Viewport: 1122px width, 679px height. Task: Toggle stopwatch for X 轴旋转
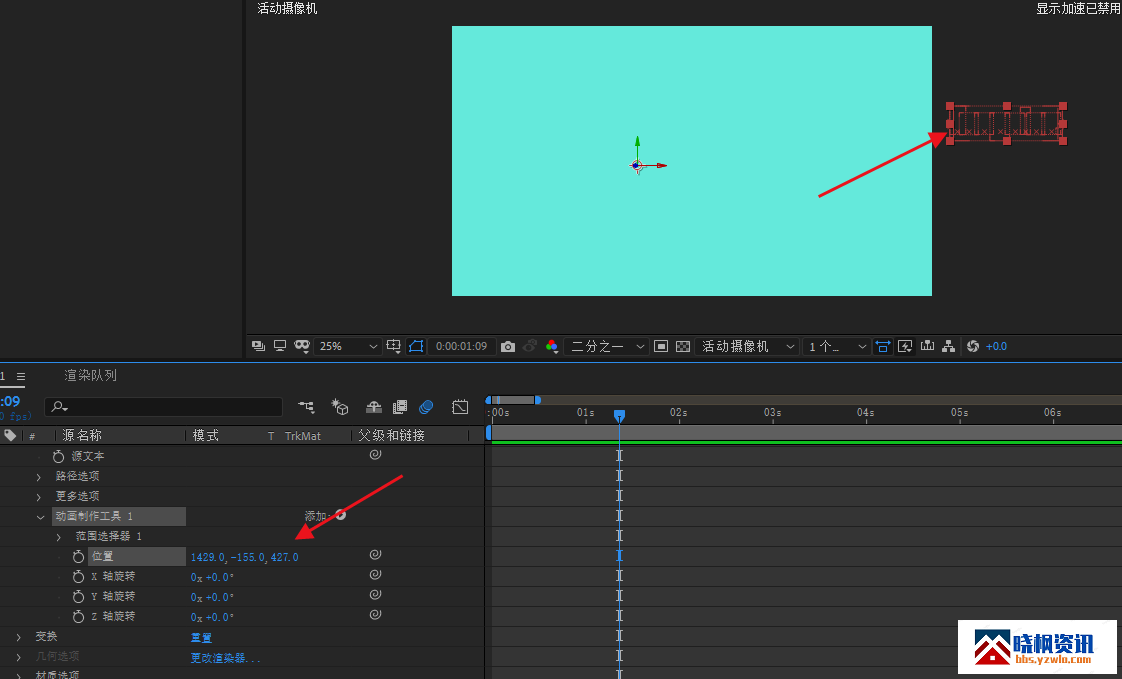tap(79, 576)
